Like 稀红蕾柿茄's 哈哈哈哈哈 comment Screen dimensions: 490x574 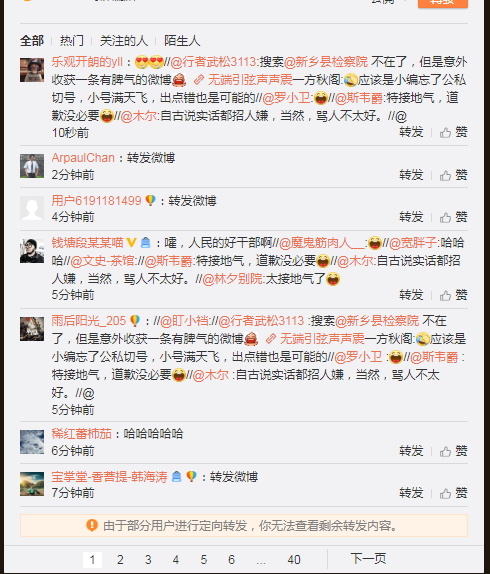tap(445, 451)
